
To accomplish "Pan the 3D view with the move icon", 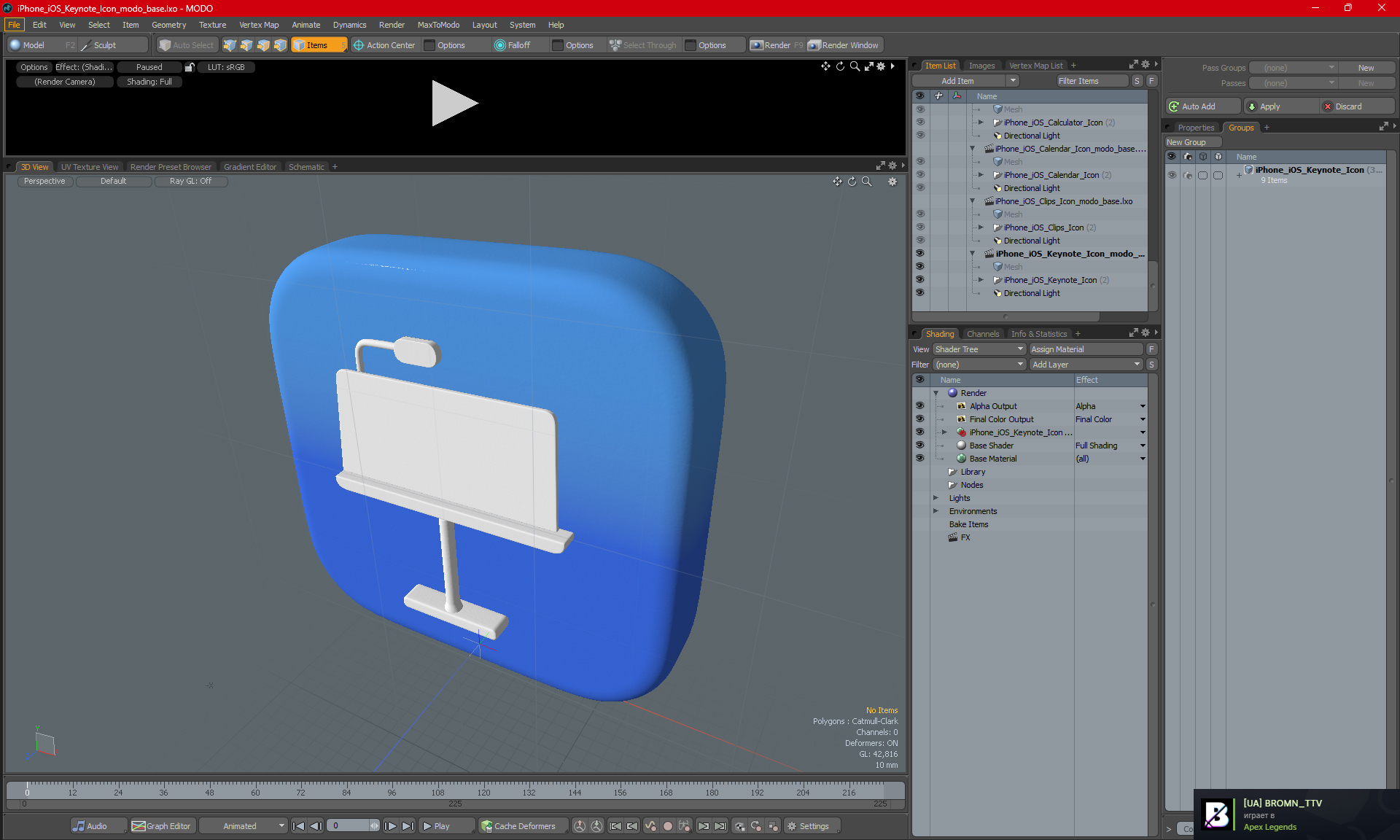I will [837, 182].
